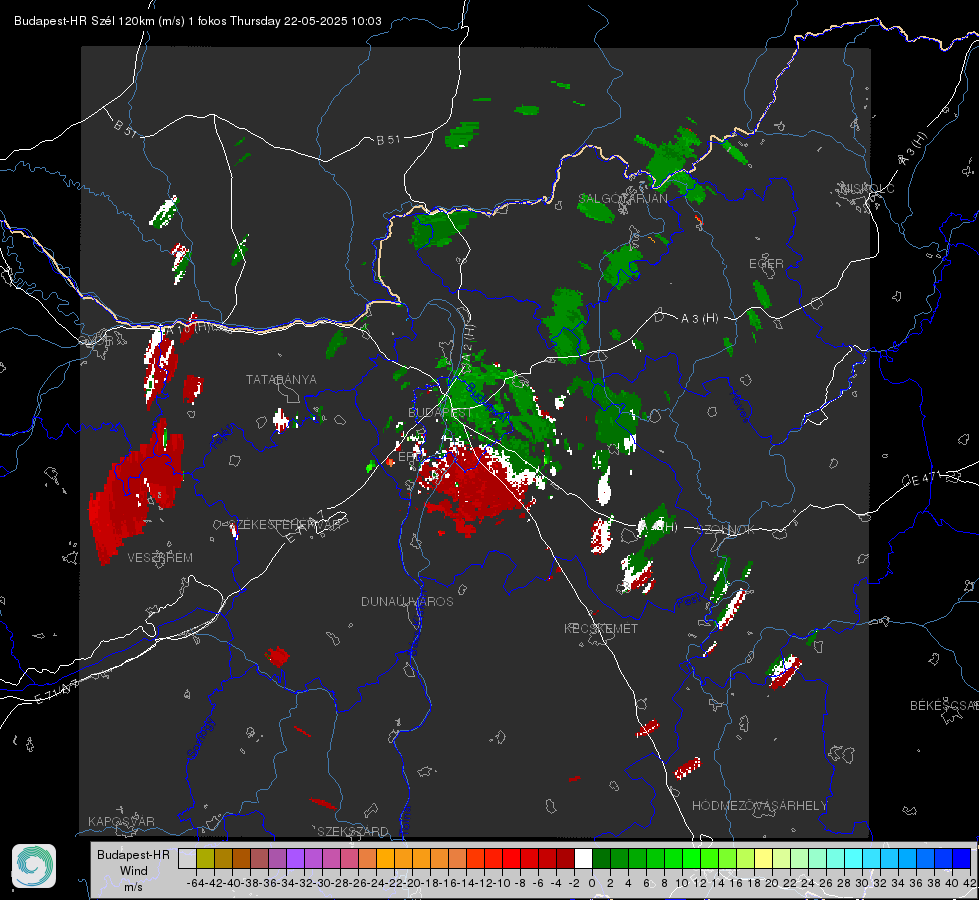Viewport: 979px width, 900px height.
Task: Click the 'Heves' county label
Action: click(739, 406)
